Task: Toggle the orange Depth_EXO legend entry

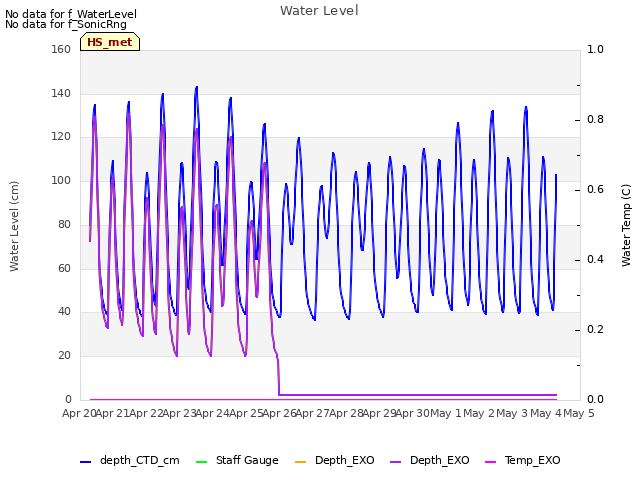Action: (334, 460)
